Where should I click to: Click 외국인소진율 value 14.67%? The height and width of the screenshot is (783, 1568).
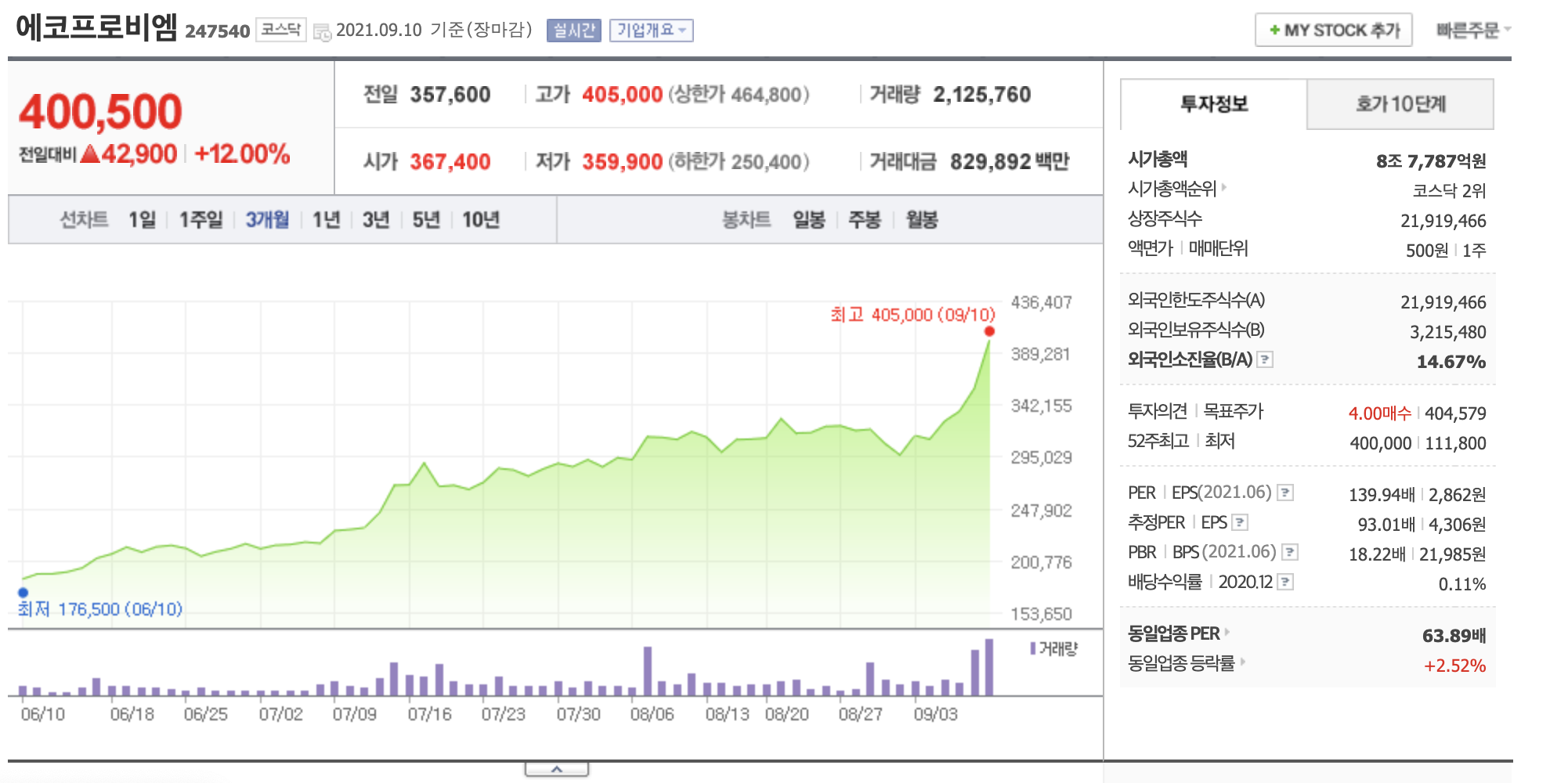[1451, 362]
